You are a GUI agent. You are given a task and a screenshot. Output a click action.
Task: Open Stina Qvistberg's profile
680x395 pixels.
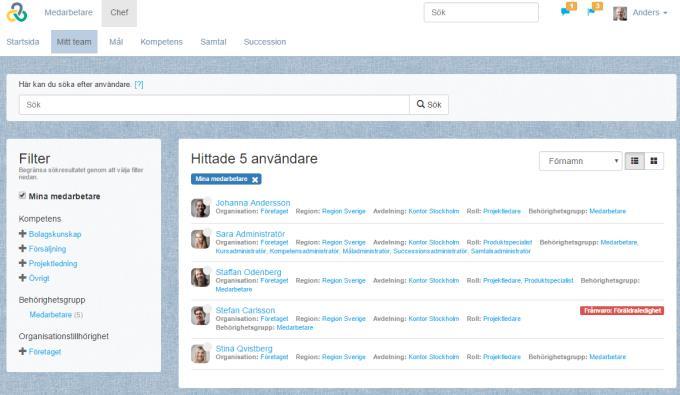(244, 349)
